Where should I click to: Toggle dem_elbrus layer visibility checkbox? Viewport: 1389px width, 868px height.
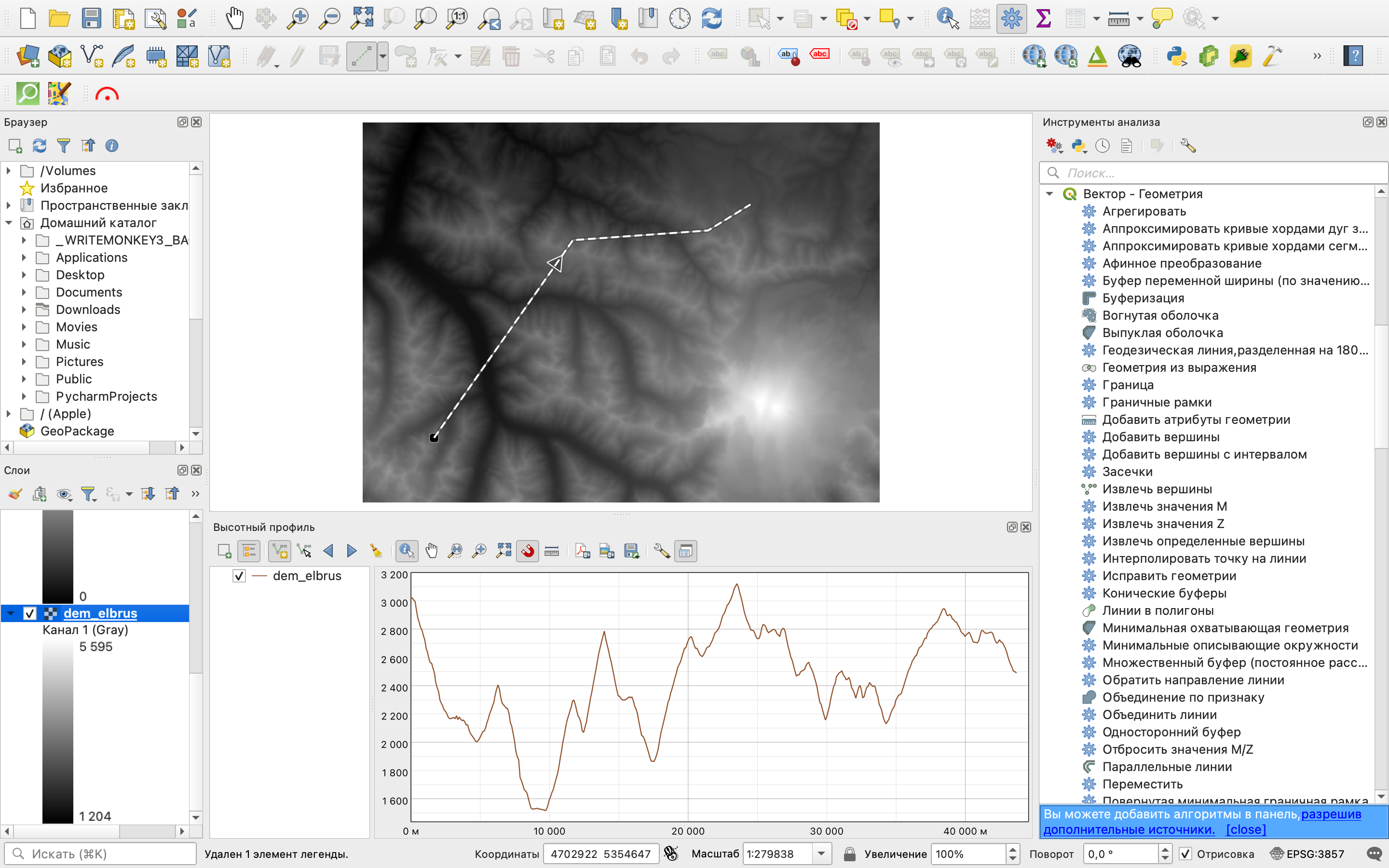30,613
